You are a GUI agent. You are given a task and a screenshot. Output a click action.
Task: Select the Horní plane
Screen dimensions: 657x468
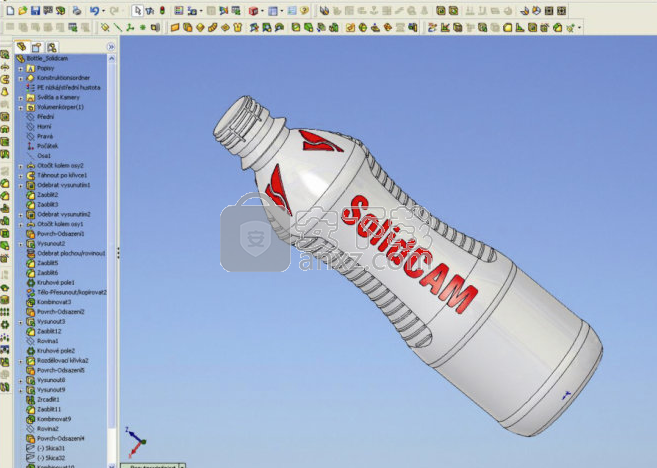click(44, 127)
